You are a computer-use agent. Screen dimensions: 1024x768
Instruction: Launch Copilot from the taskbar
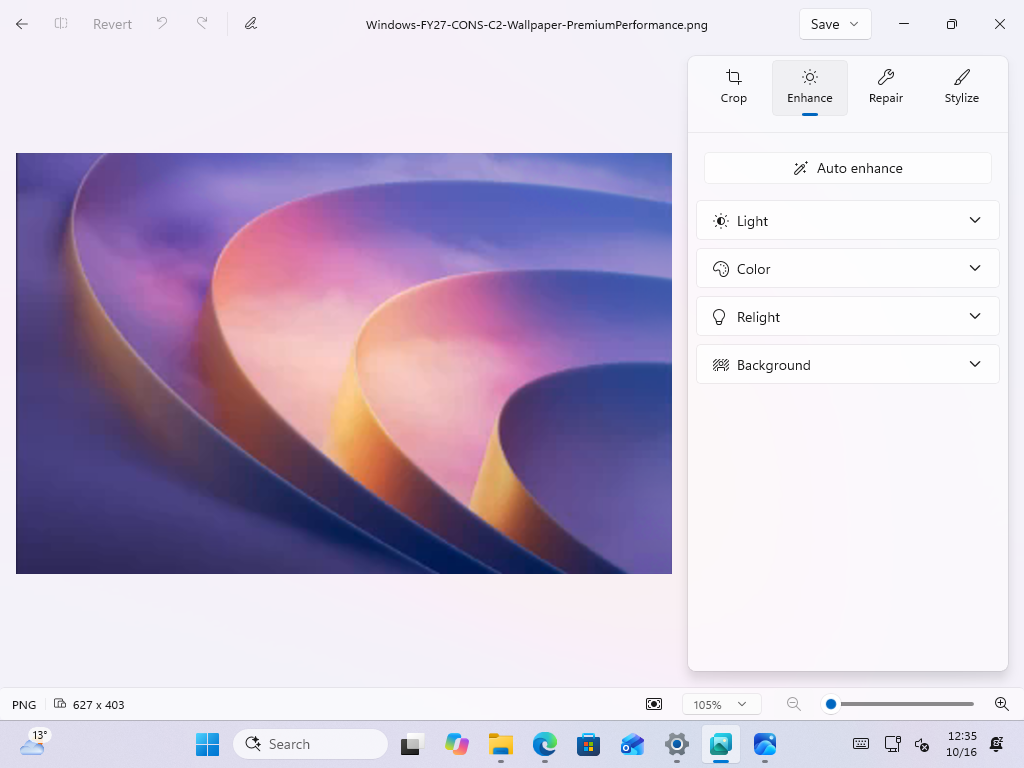[456, 744]
